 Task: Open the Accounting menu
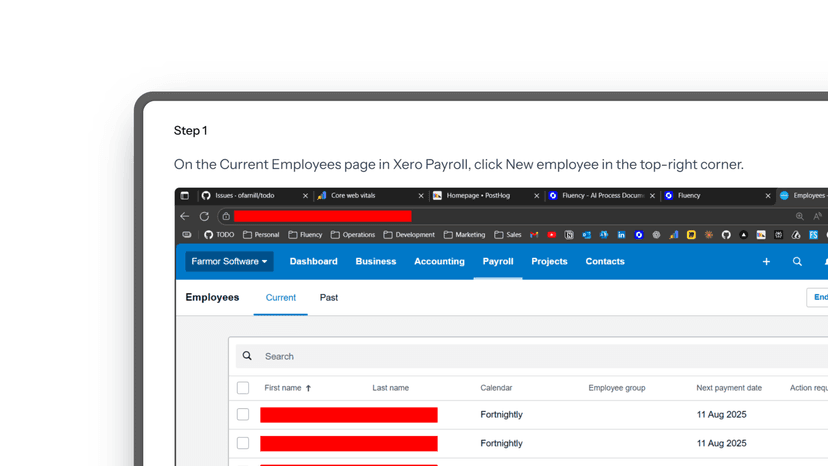439,262
